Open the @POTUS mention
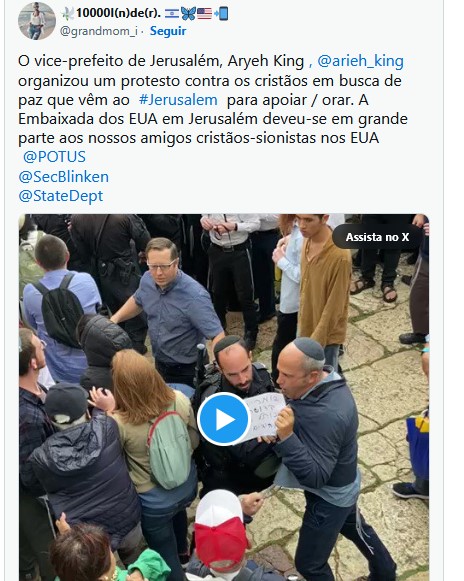The image size is (464, 581). (x=54, y=157)
